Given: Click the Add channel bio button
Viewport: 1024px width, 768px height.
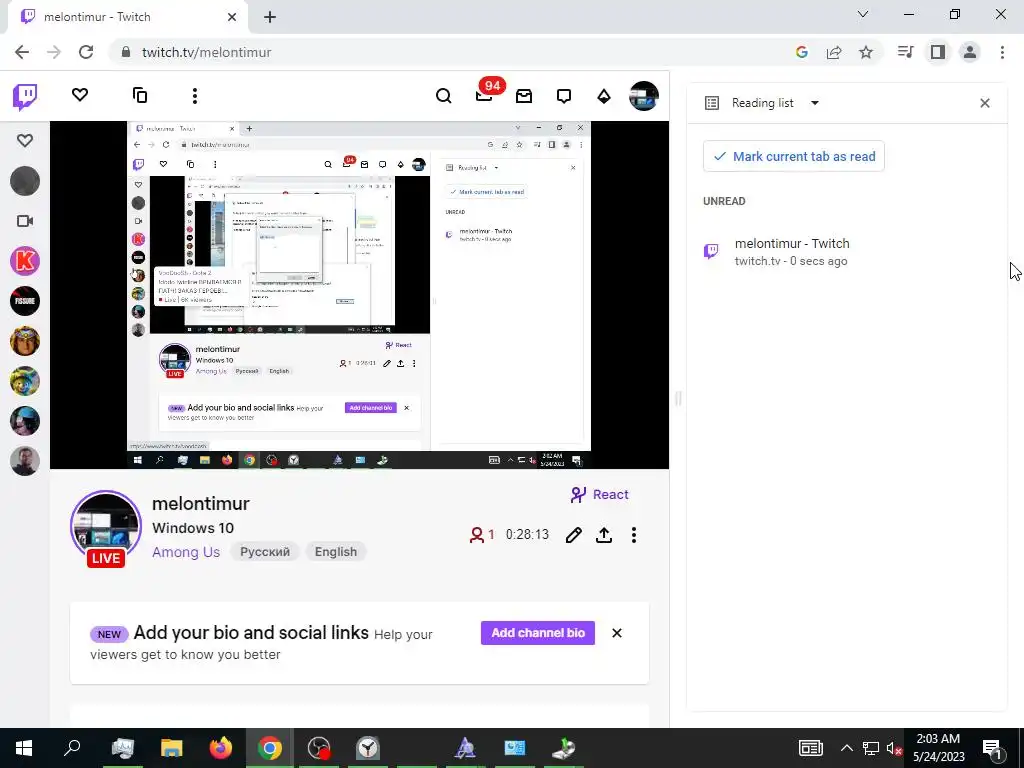Looking at the screenshot, I should tap(537, 633).
